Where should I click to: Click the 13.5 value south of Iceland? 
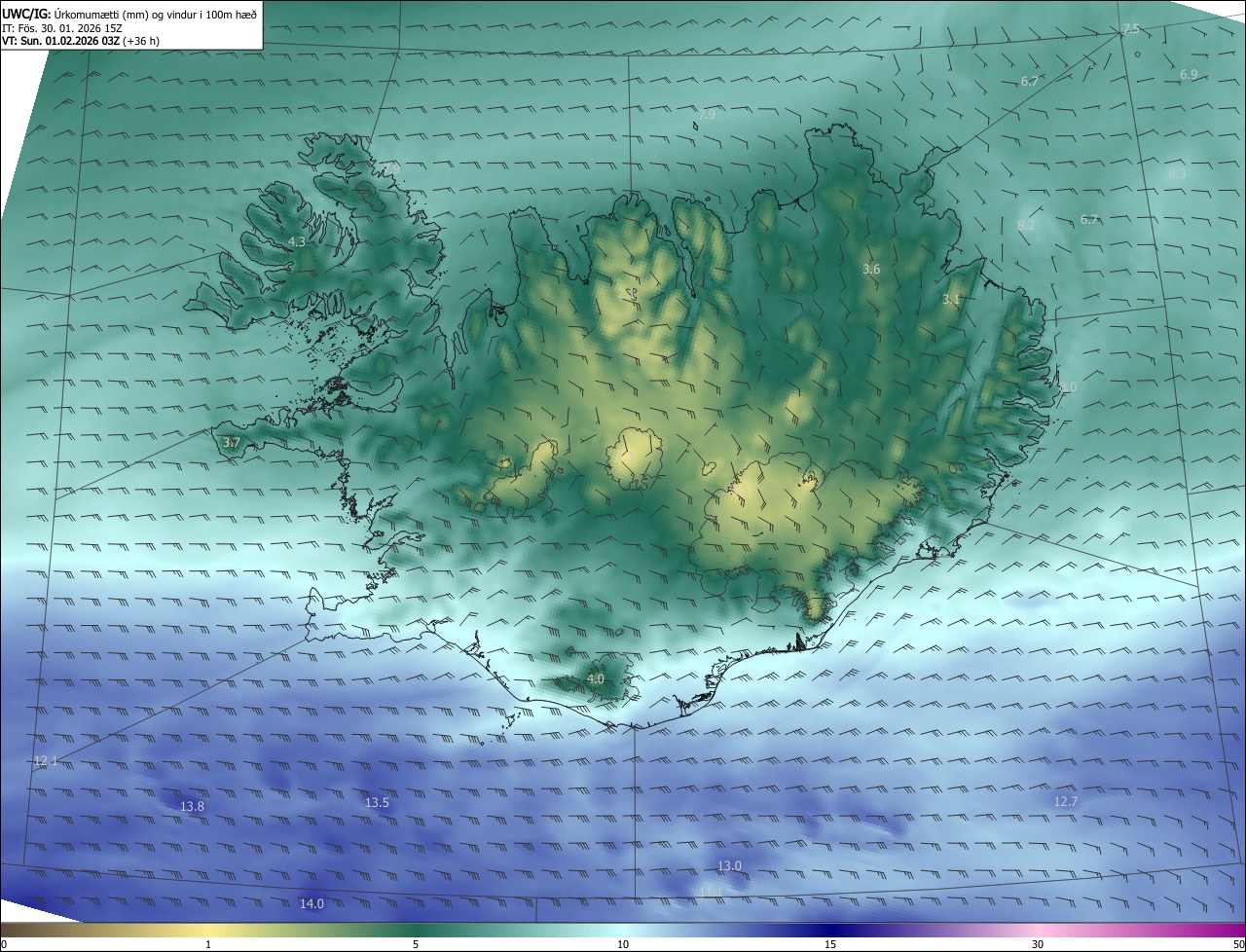point(377,802)
